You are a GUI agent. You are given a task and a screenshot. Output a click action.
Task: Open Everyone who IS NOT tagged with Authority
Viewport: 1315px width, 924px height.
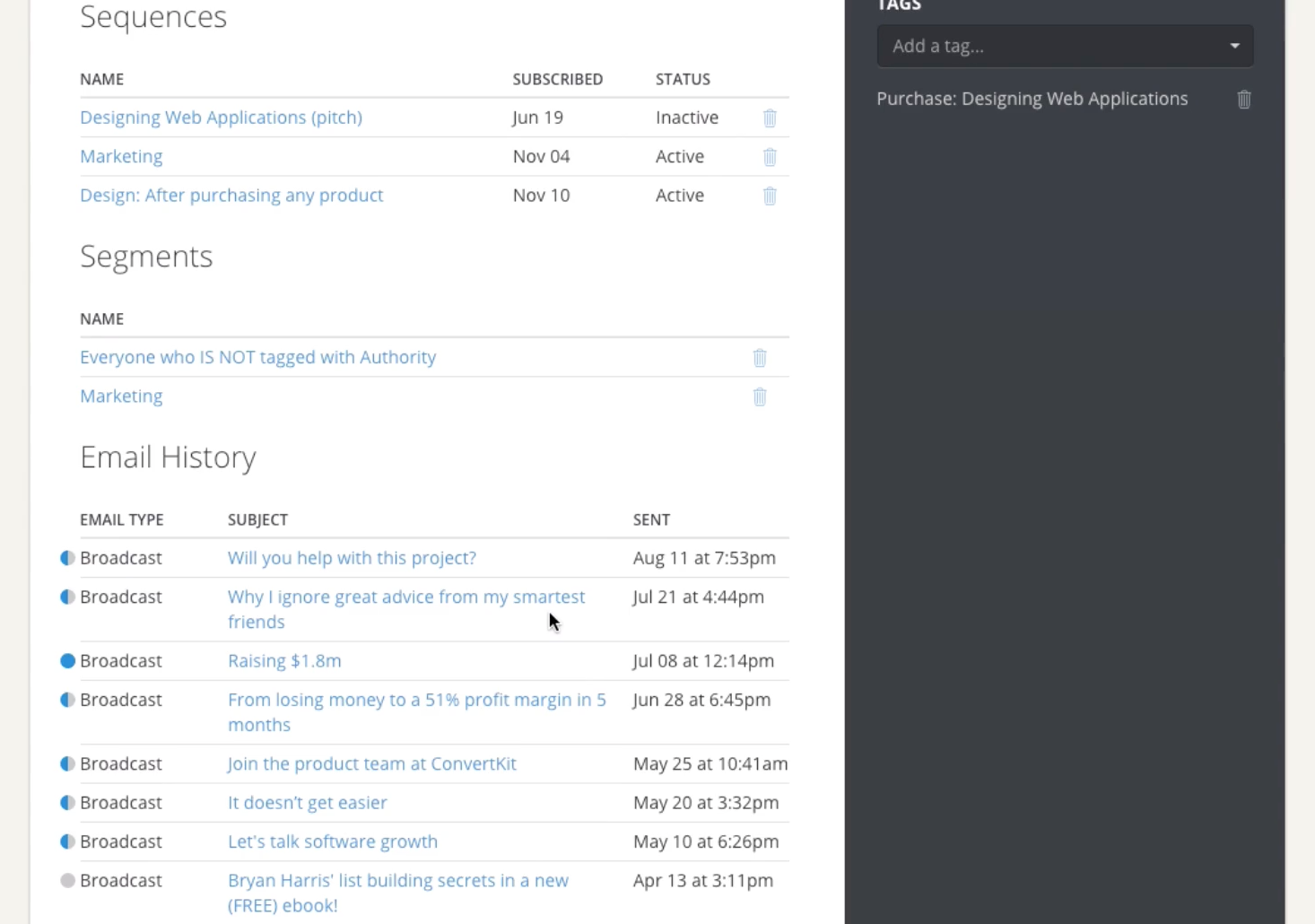[x=257, y=357]
